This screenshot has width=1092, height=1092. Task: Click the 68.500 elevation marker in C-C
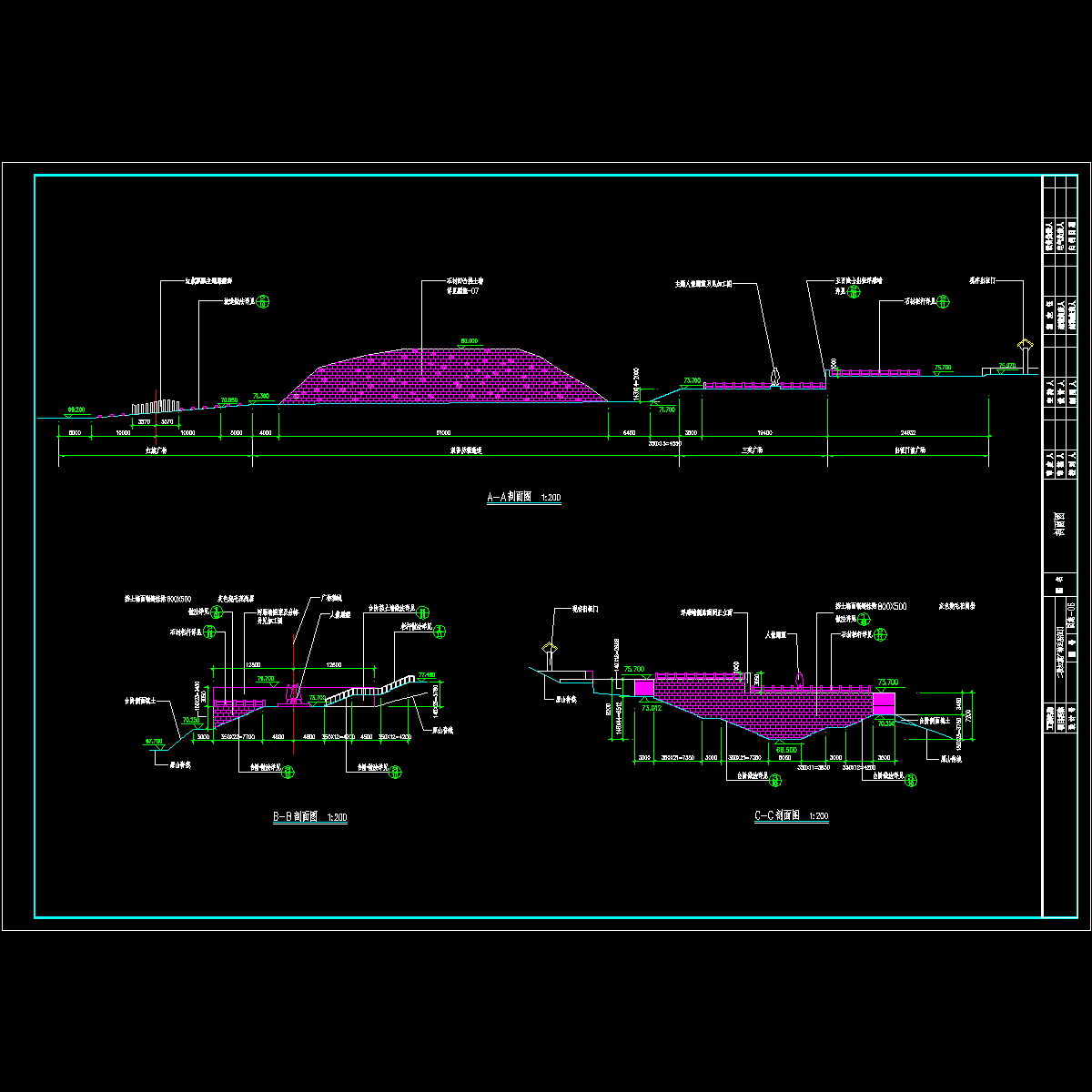[x=786, y=750]
